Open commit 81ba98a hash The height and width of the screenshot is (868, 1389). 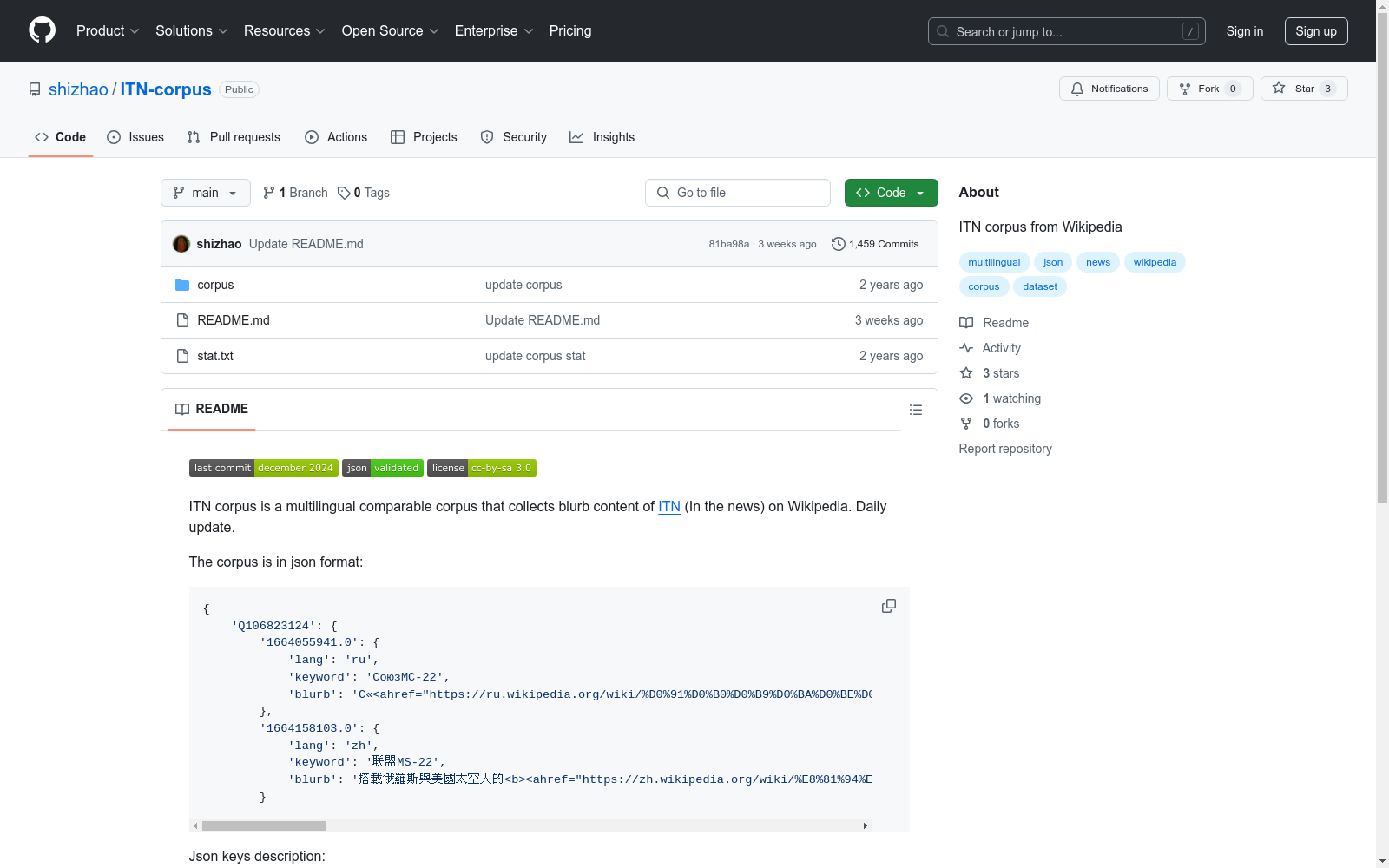(728, 244)
